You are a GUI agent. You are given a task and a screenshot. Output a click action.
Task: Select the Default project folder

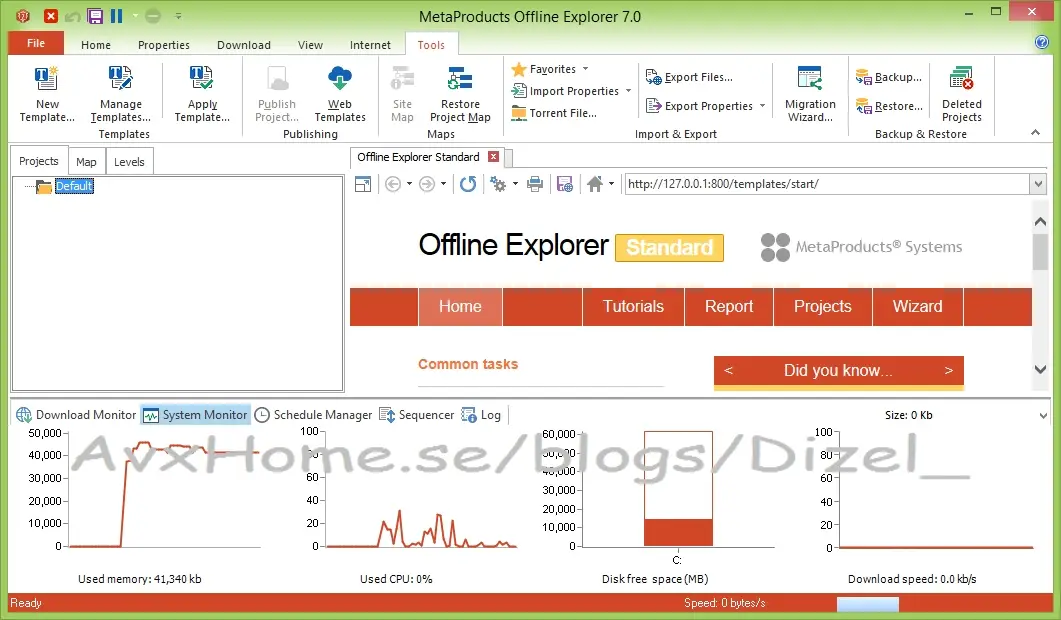point(74,186)
